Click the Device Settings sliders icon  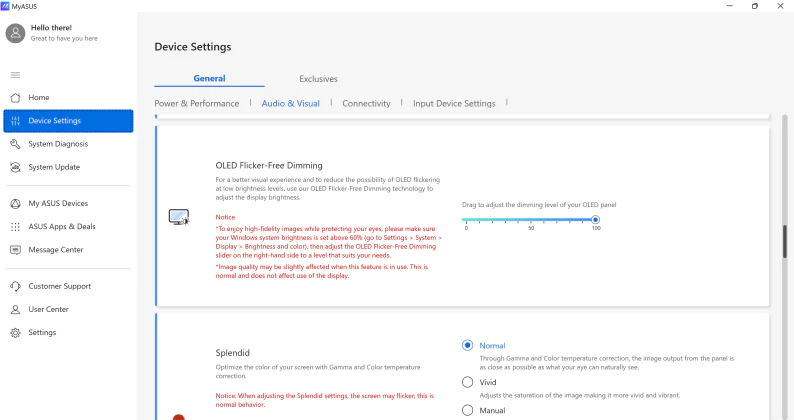click(x=16, y=121)
